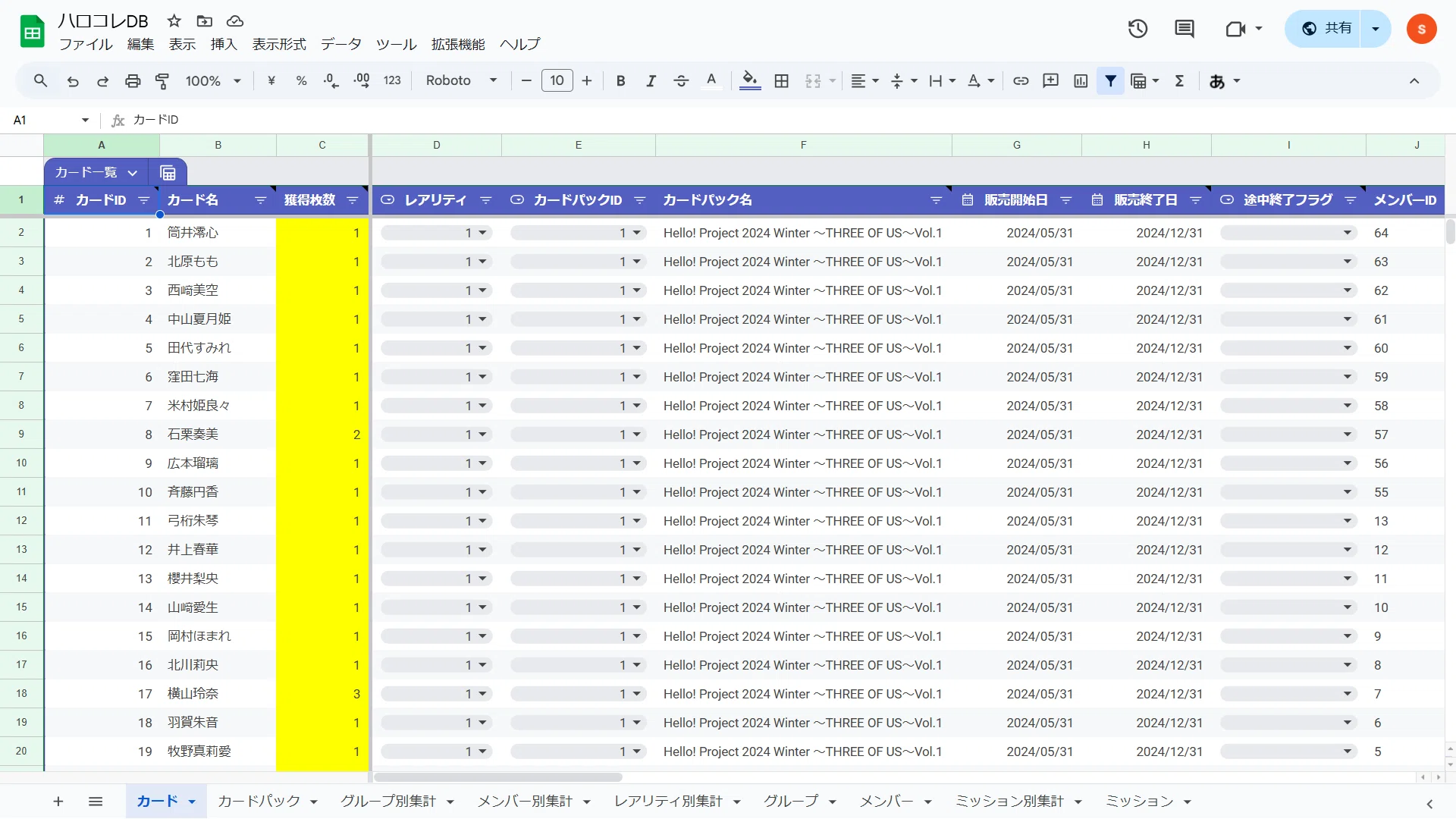Toggle the filter button in toolbar
This screenshot has height=819, width=1456.
tap(1110, 80)
